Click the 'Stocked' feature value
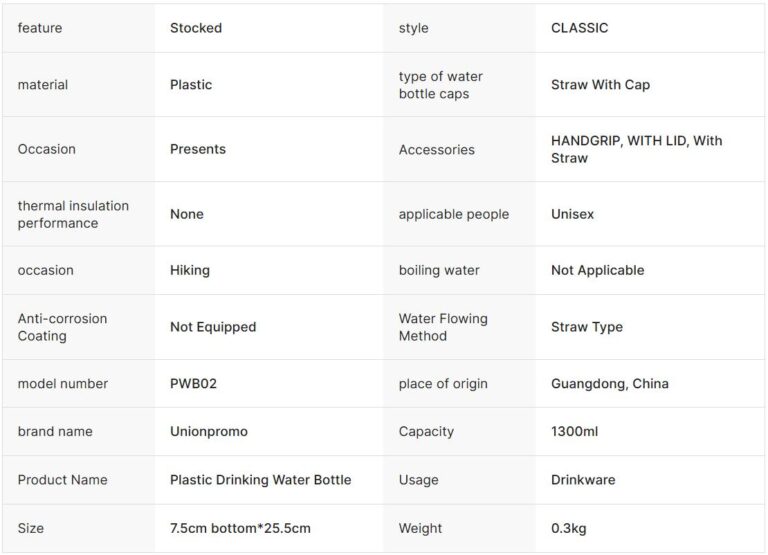768x555 pixels. [196, 28]
